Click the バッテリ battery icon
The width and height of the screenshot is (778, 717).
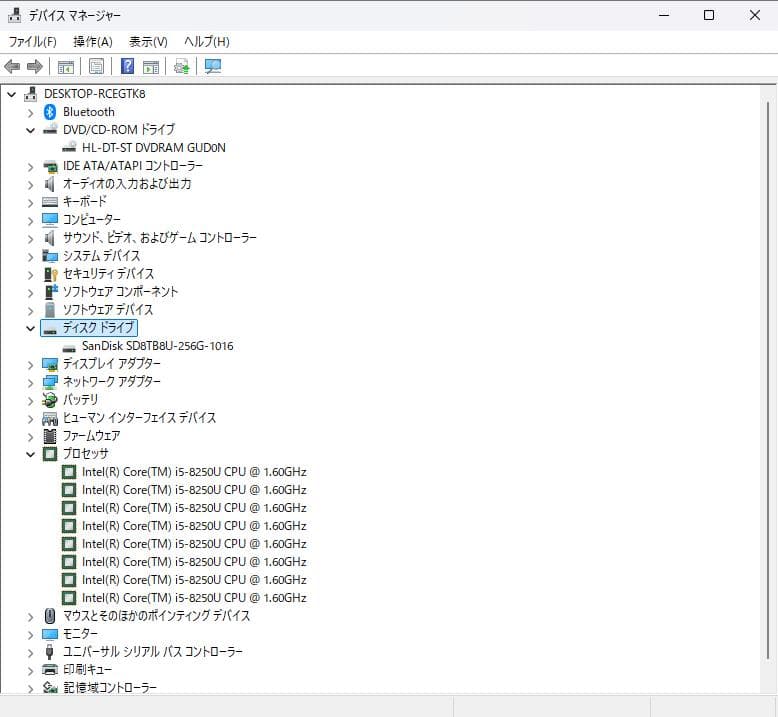click(50, 399)
